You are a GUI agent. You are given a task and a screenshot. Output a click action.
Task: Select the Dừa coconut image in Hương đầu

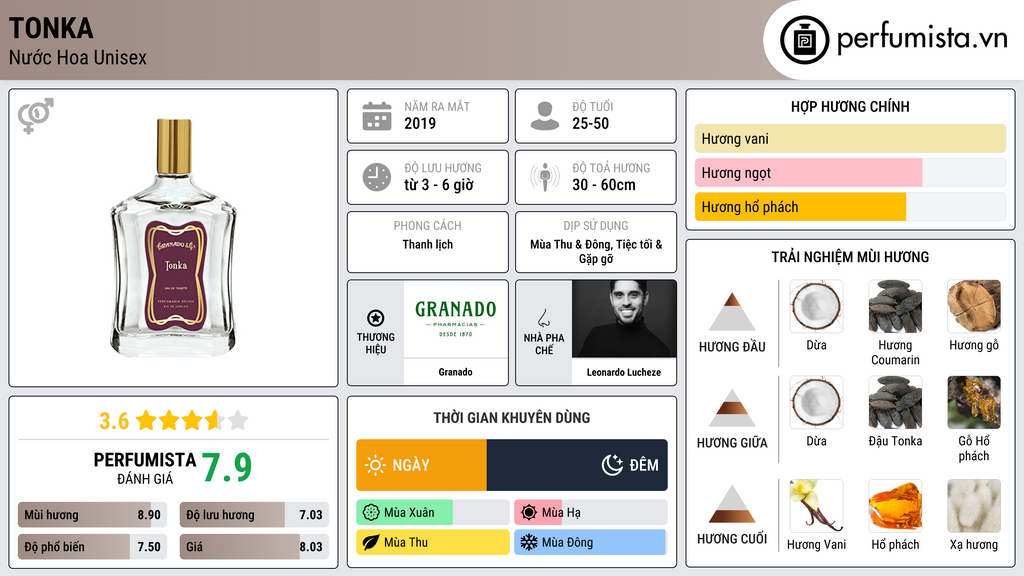[x=816, y=306]
